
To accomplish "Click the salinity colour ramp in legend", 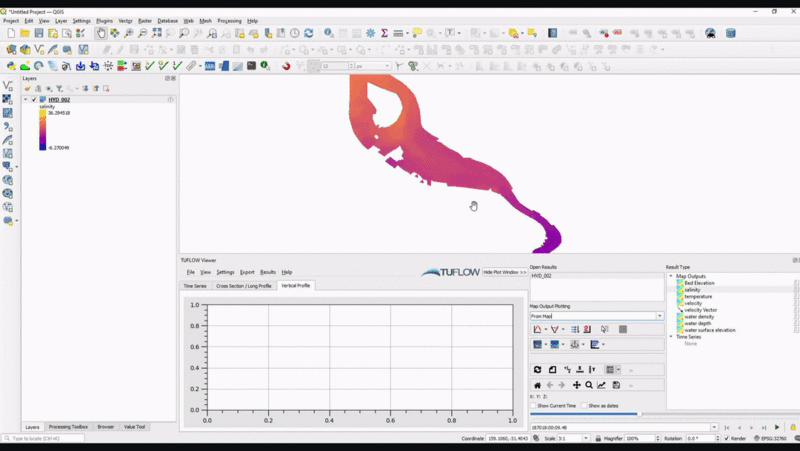I will (42, 130).
